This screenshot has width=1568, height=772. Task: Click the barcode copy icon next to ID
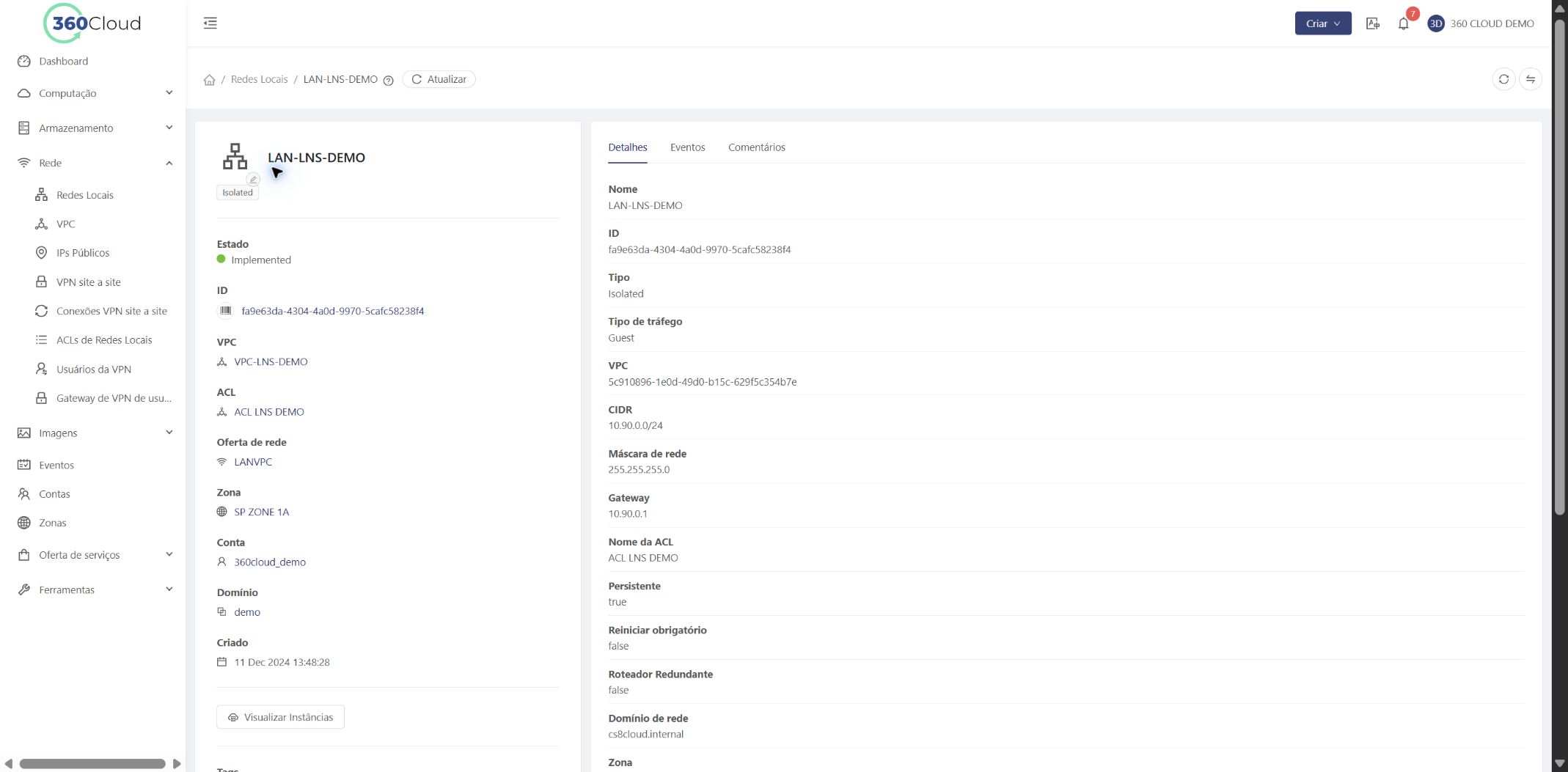226,311
